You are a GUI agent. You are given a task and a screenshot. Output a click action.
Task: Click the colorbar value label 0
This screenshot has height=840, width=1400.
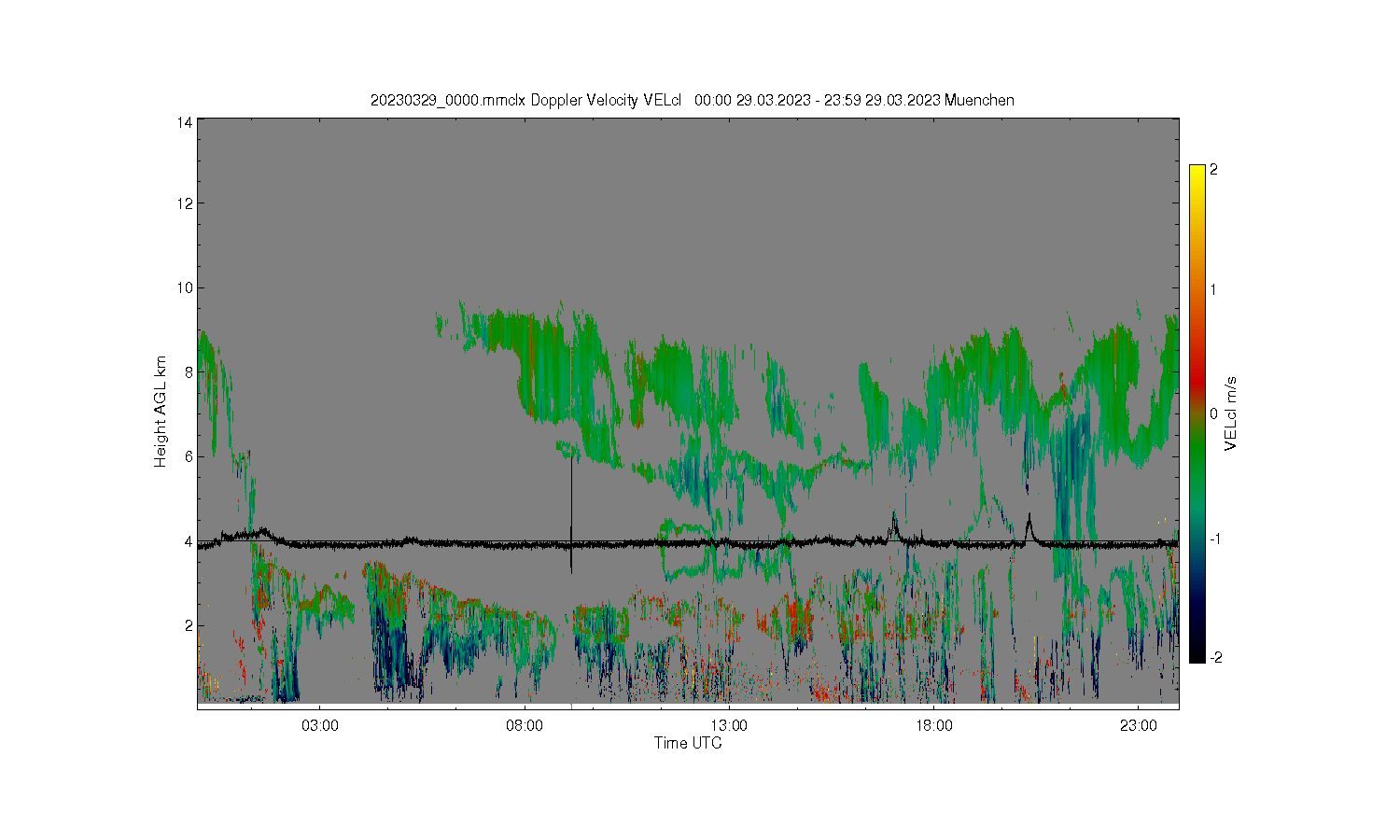(x=1213, y=413)
